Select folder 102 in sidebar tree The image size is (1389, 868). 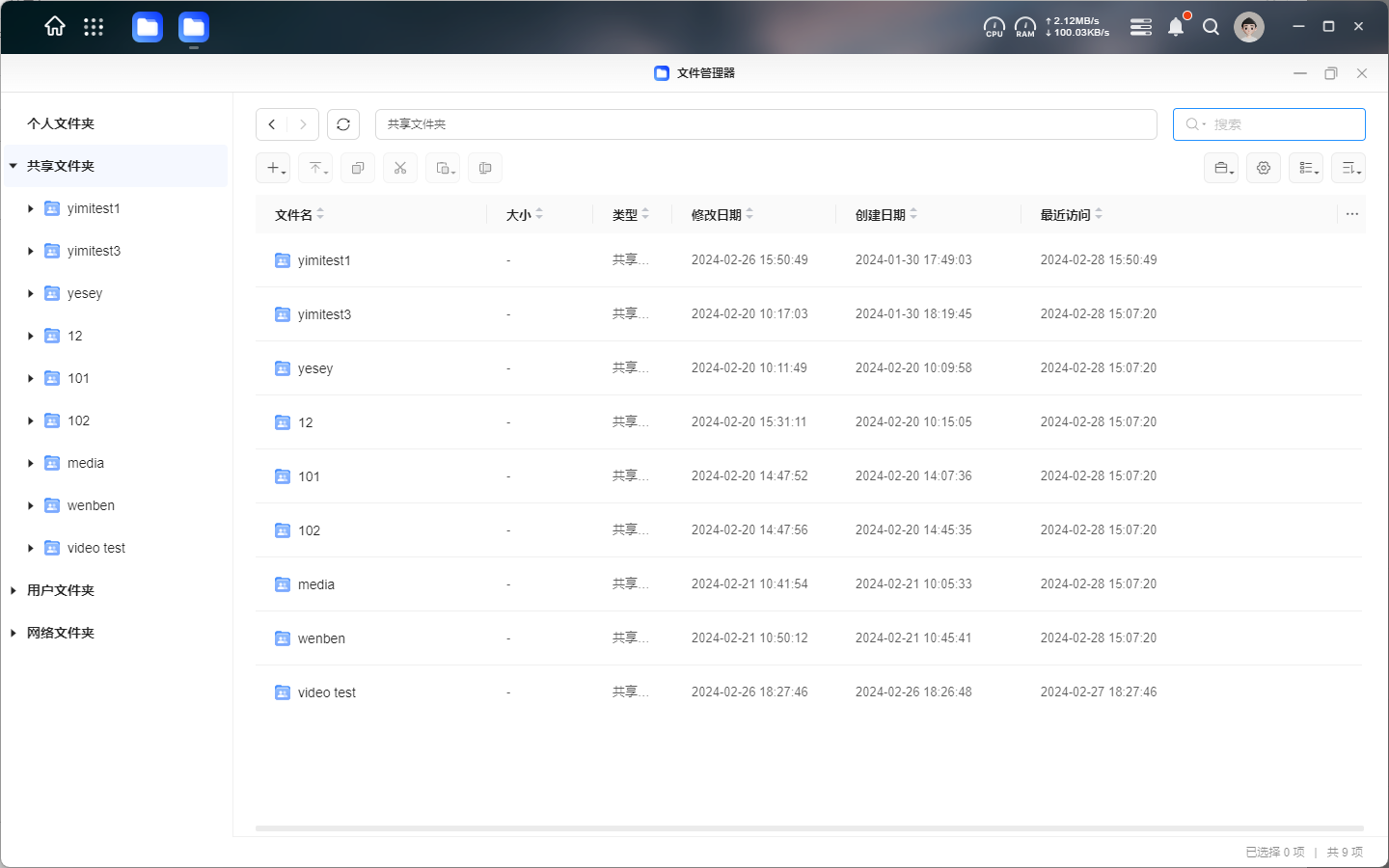click(x=78, y=420)
